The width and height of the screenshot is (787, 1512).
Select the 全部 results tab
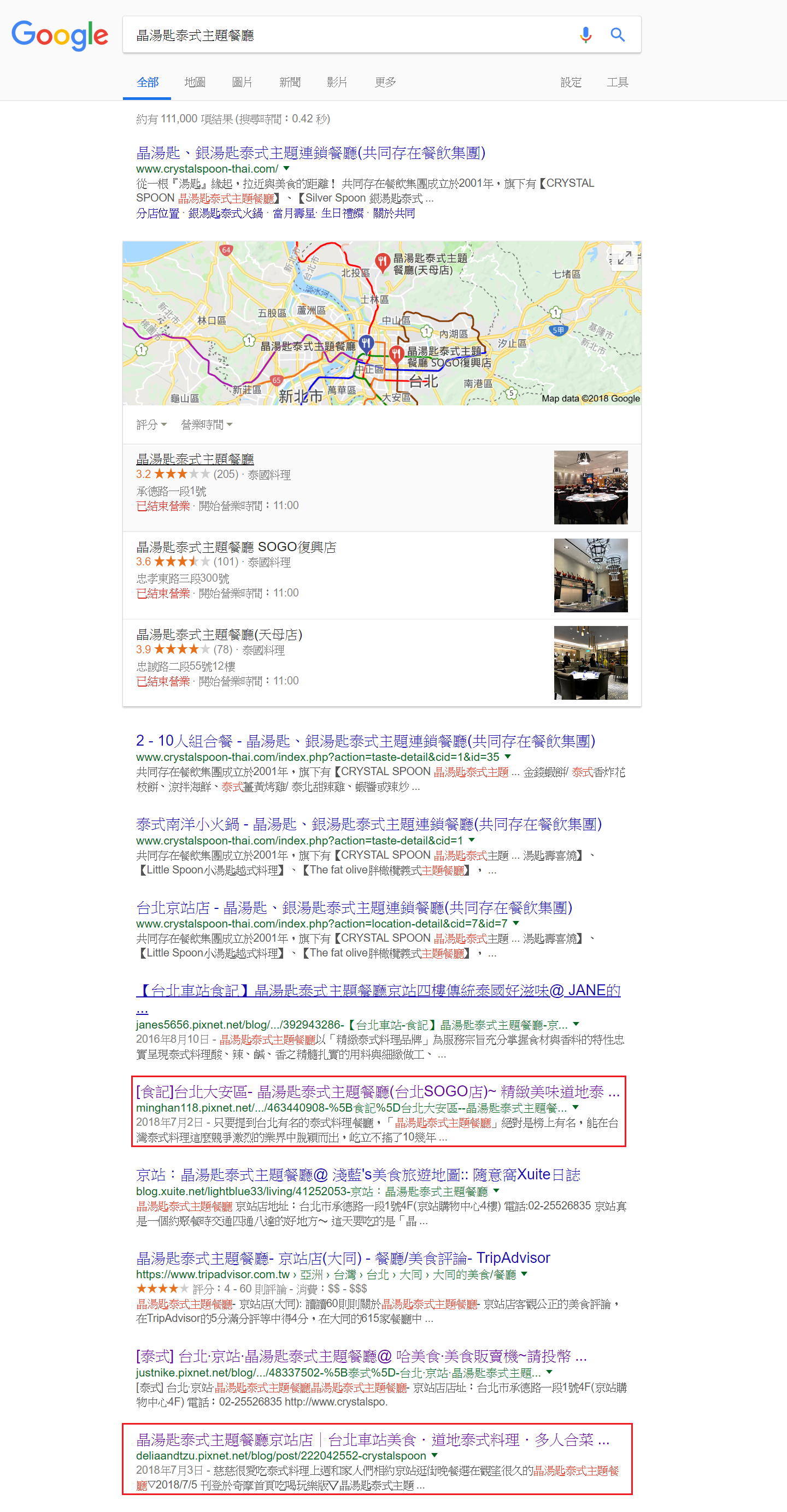click(148, 82)
